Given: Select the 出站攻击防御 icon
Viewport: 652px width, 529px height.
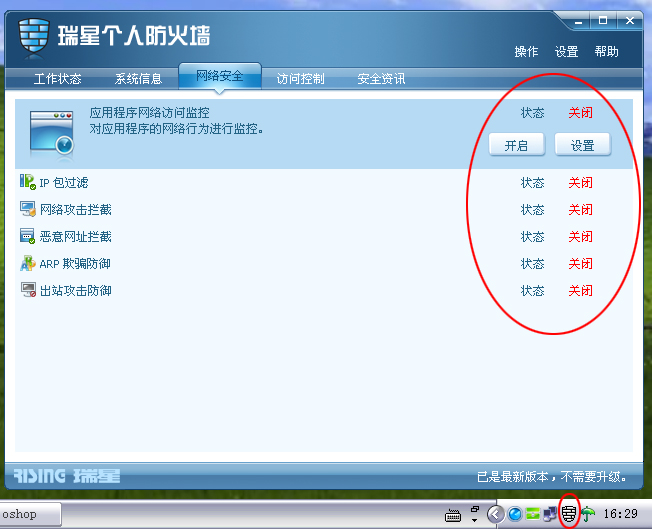Looking at the screenshot, I should [x=28, y=290].
